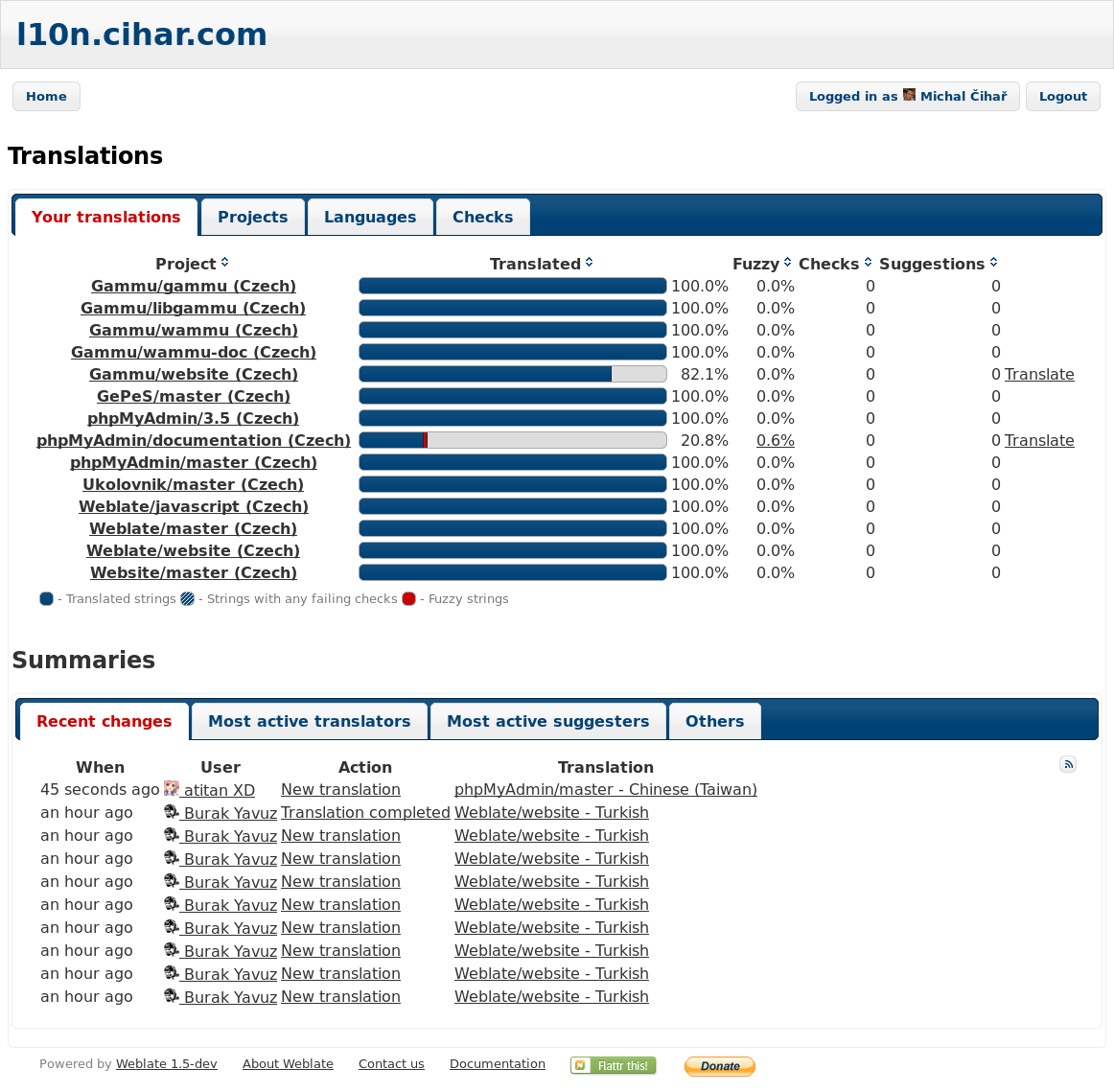Screen dimensions: 1114x1092
Task: Click the 0.6% fuzzy link
Action: [x=776, y=440]
